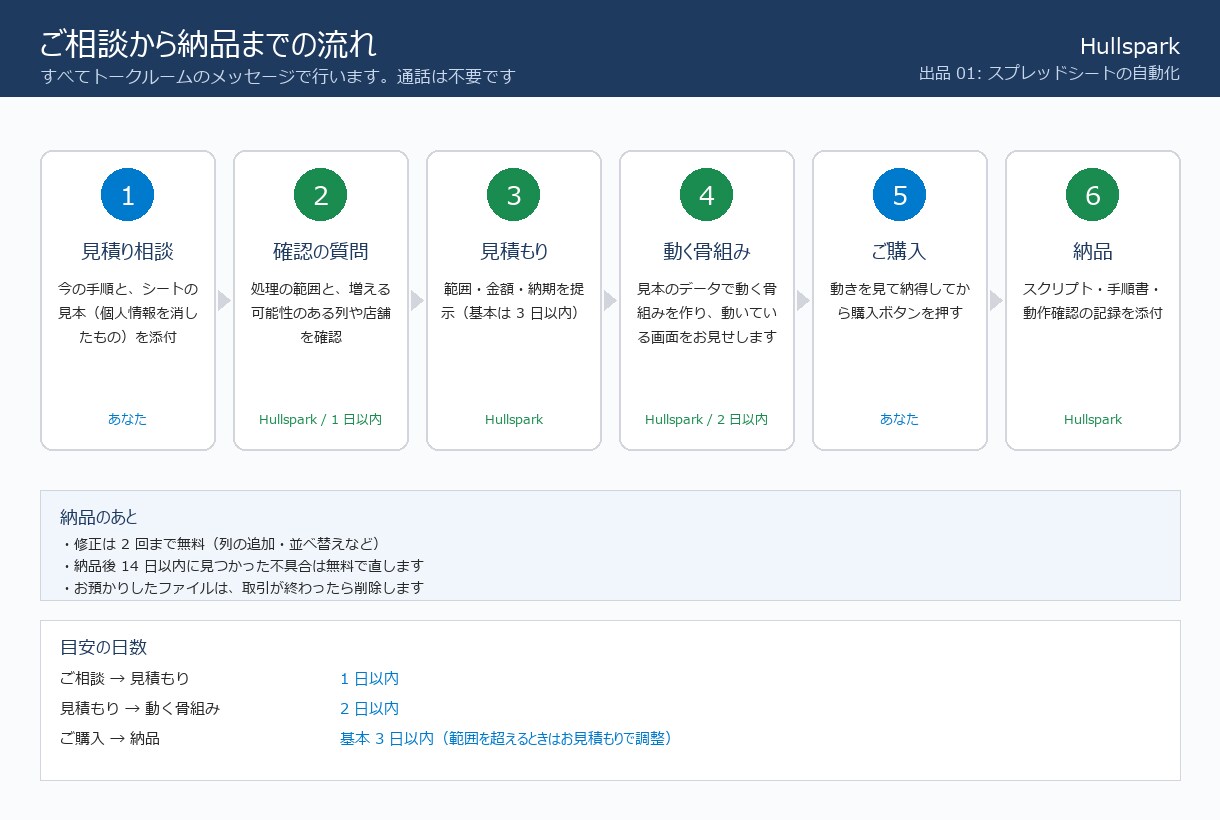Click the 納品のあと section heading
The width and height of the screenshot is (1220, 820).
tap(99, 517)
